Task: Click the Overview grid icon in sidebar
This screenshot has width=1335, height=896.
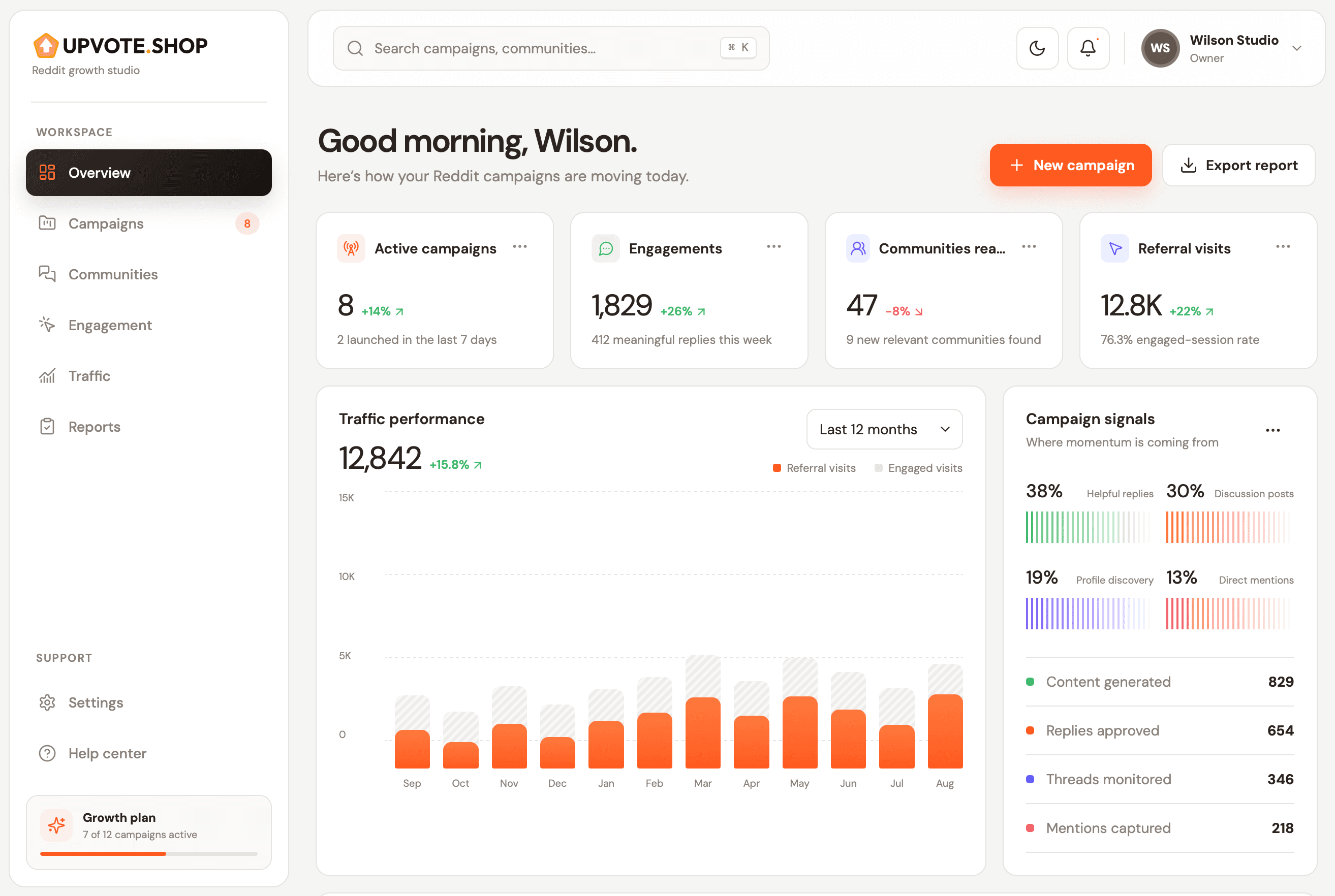Action: click(x=47, y=173)
